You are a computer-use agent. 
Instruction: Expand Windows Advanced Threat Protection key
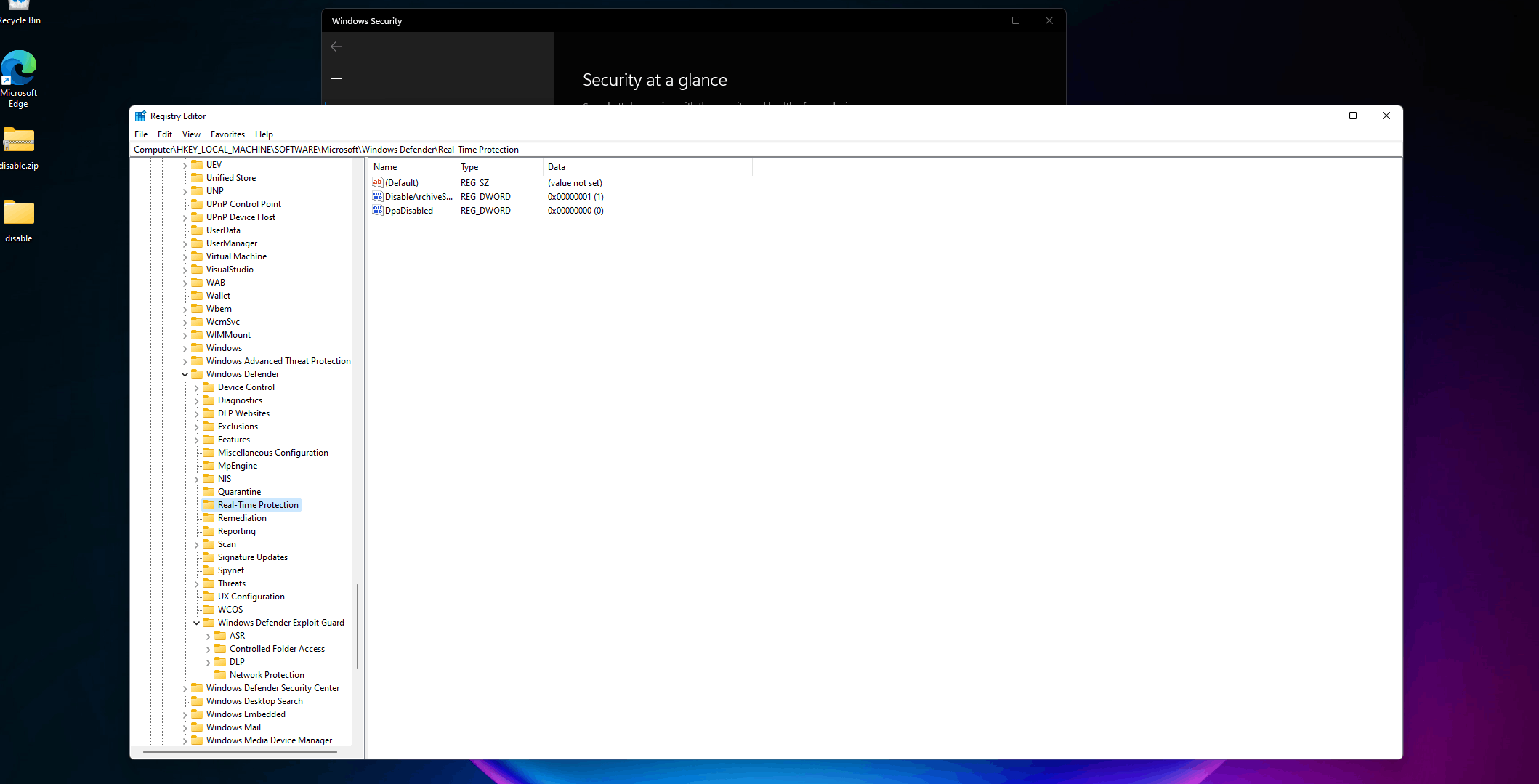[185, 362]
